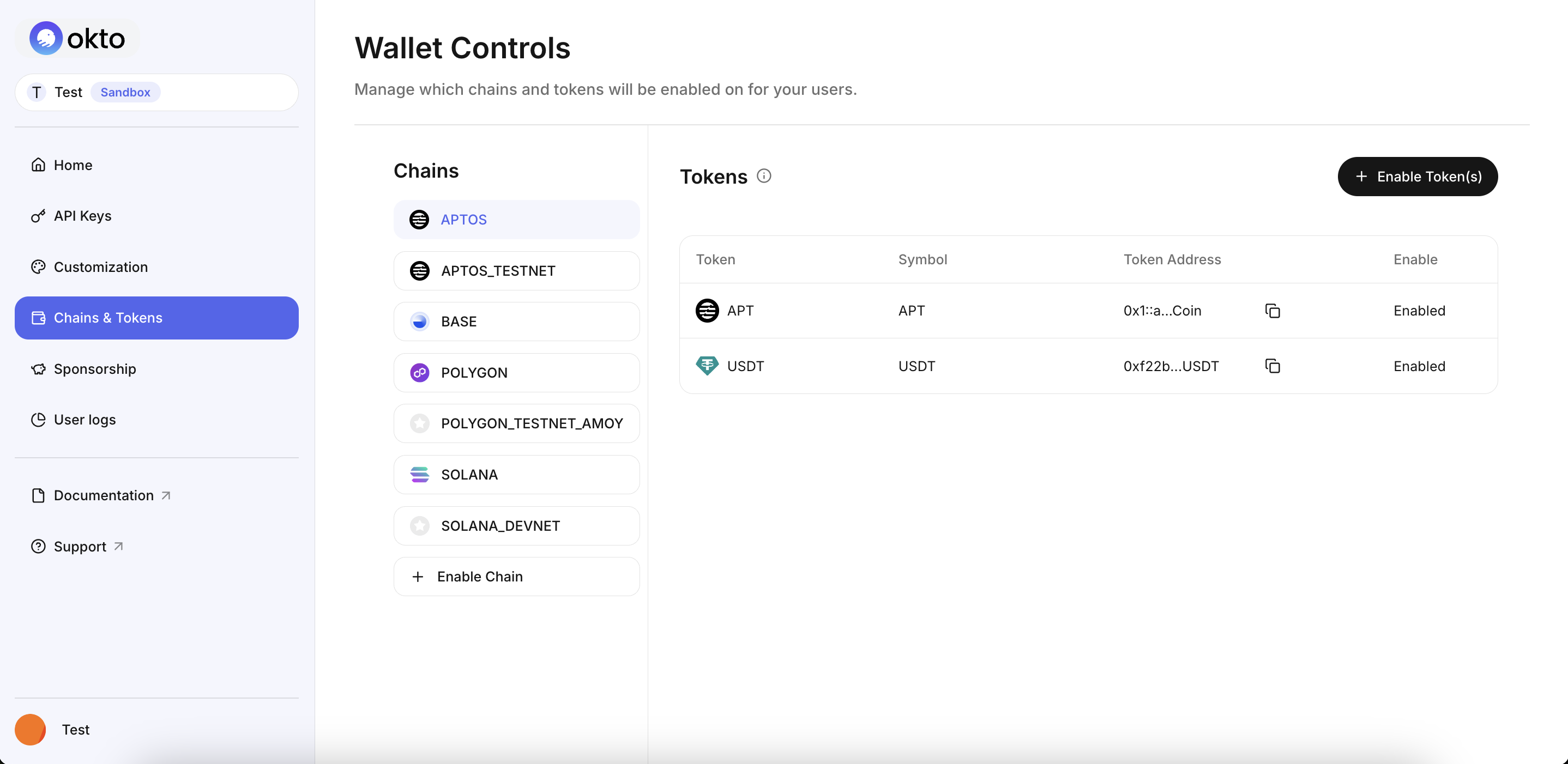Viewport: 1568px width, 764px height.
Task: Click the Token column header
Action: 715,260
